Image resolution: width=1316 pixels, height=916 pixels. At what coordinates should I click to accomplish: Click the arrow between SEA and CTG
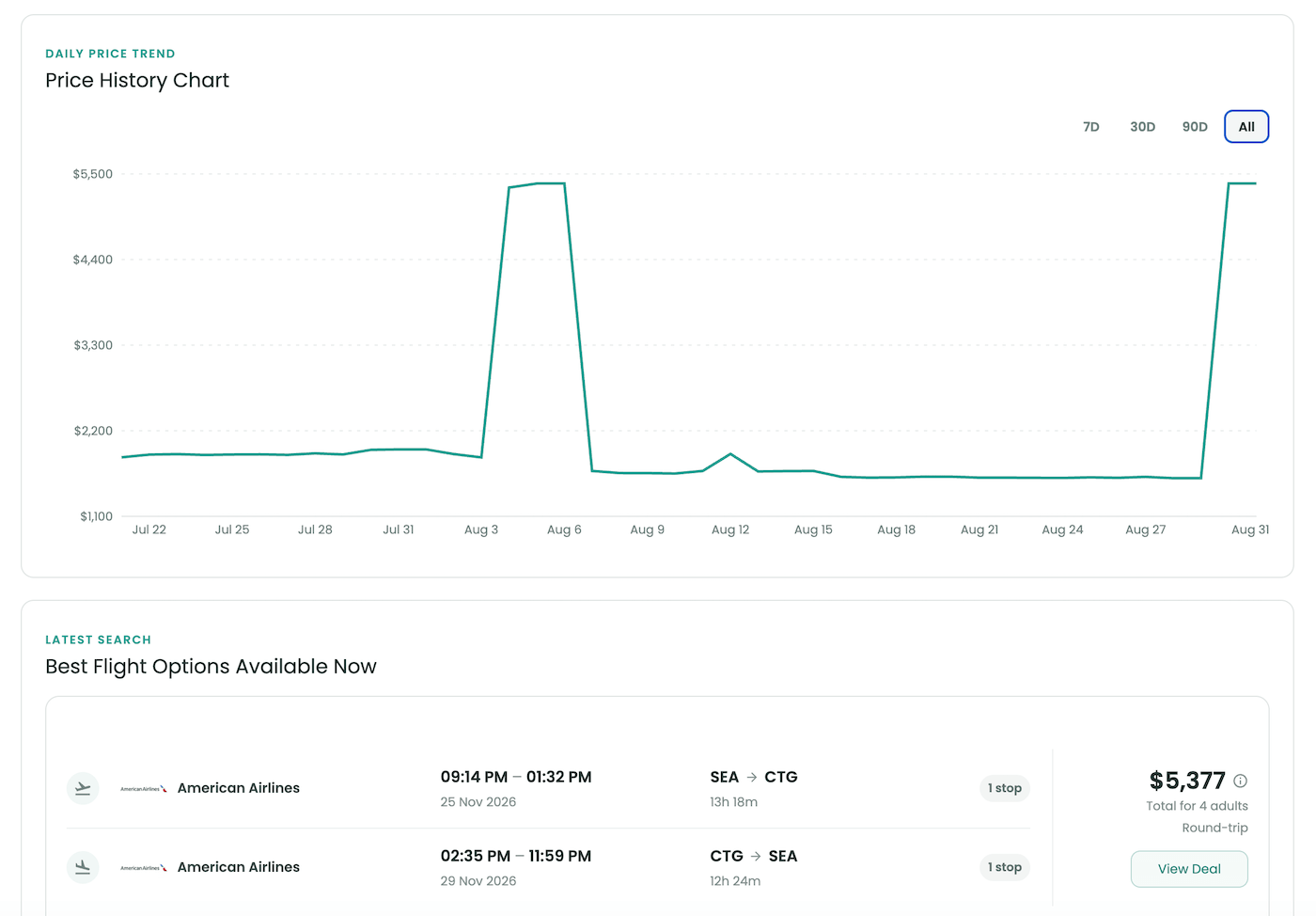752,777
